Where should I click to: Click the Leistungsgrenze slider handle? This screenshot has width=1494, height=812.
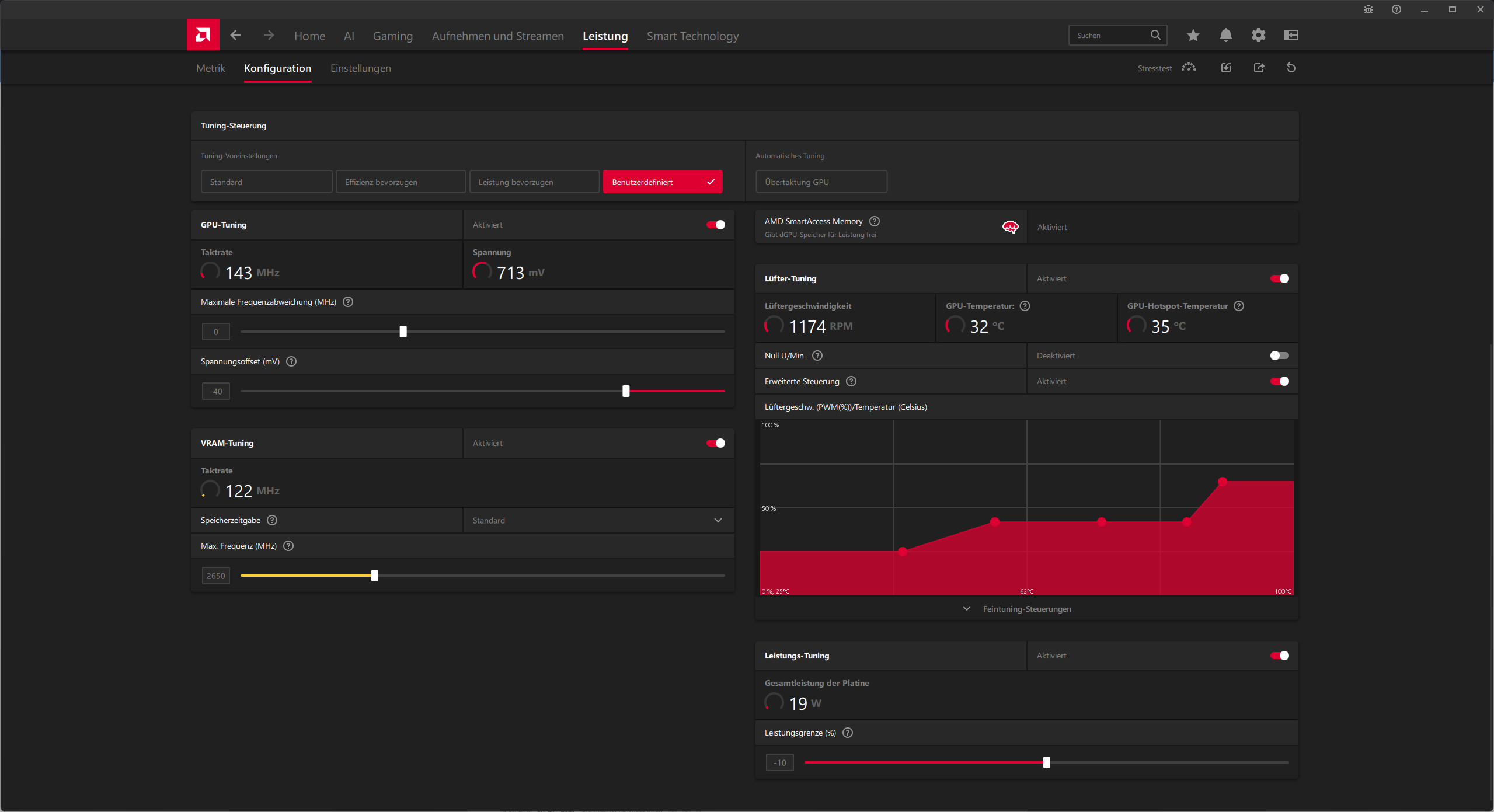(x=1046, y=762)
